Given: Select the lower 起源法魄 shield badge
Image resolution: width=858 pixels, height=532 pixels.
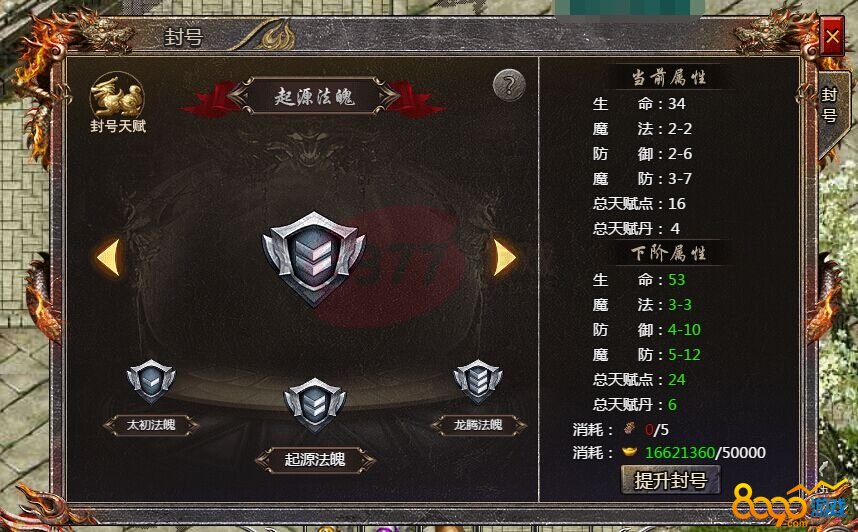Looking at the screenshot, I should point(314,404).
